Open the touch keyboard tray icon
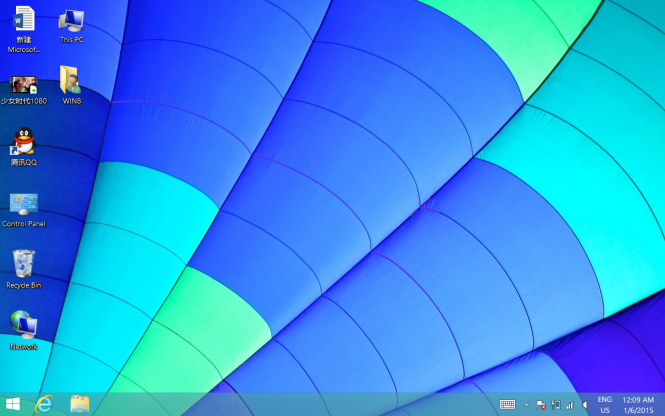 pos(507,405)
